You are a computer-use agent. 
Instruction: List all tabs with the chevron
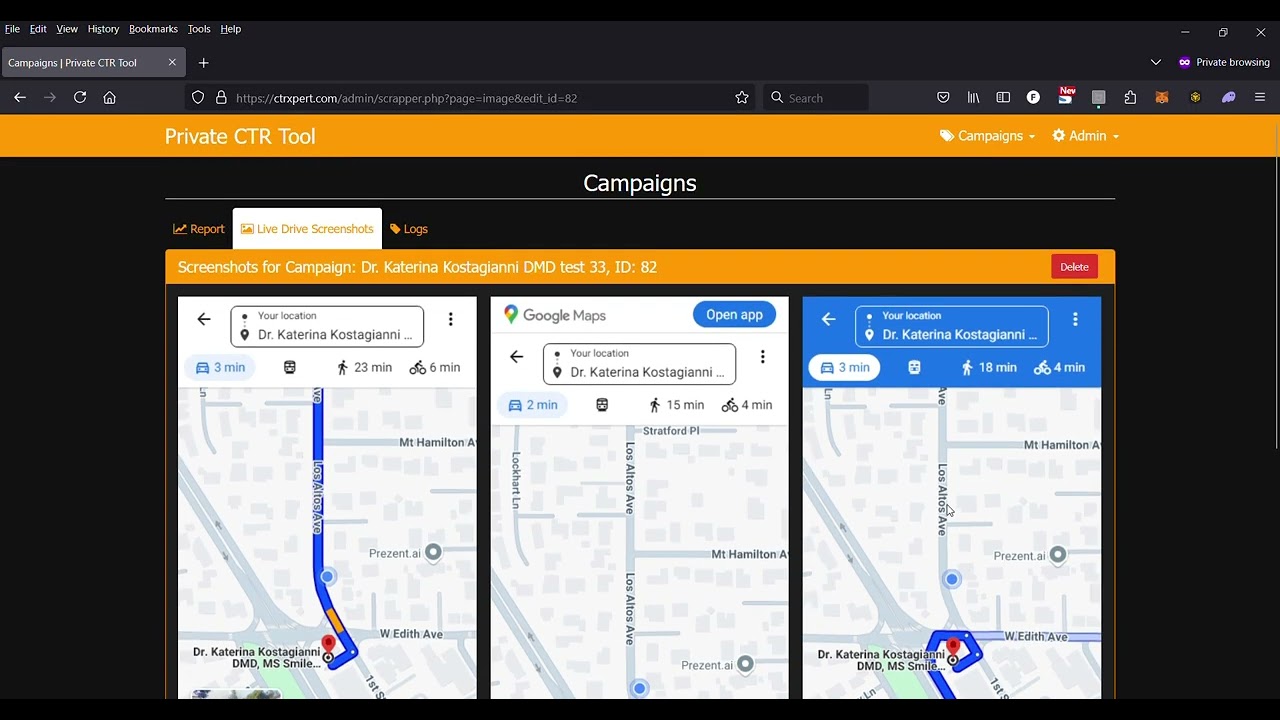point(1156,62)
